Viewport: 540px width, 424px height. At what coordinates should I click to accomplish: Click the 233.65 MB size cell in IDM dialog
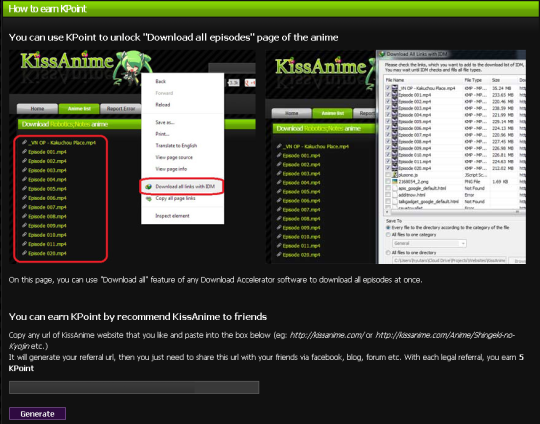pos(503,95)
